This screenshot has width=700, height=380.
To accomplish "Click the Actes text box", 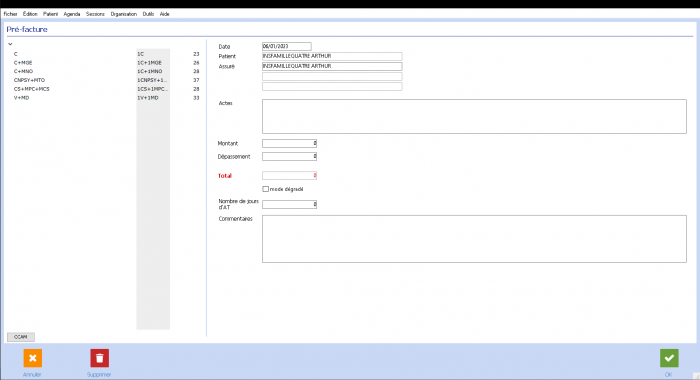I will 474,116.
